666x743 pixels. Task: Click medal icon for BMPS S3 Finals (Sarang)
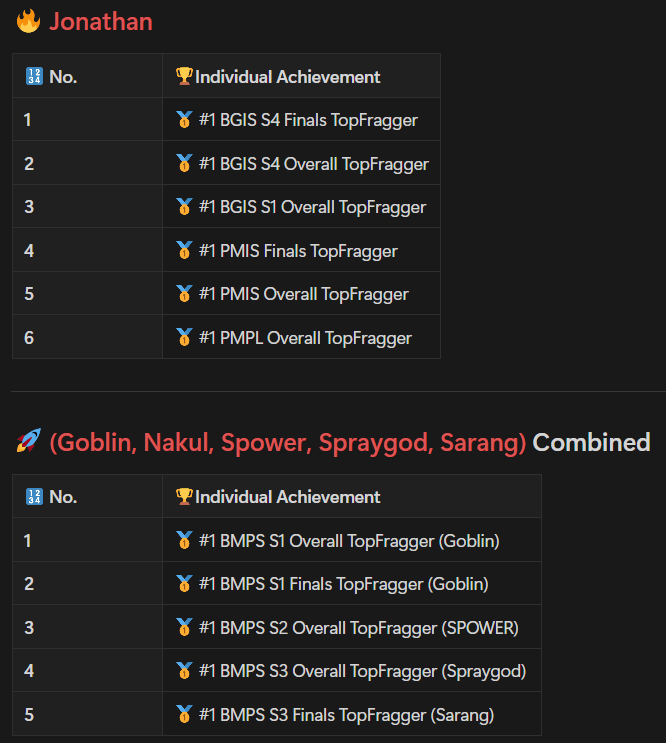coord(184,714)
